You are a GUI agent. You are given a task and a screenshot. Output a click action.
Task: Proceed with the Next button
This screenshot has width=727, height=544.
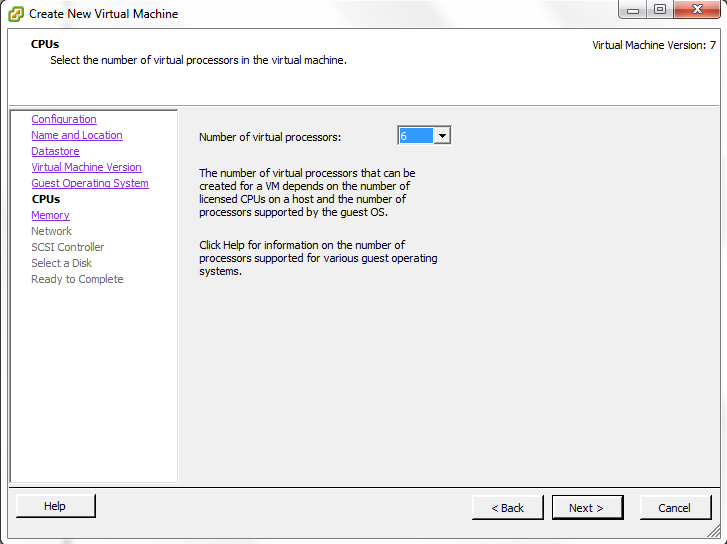[587, 508]
